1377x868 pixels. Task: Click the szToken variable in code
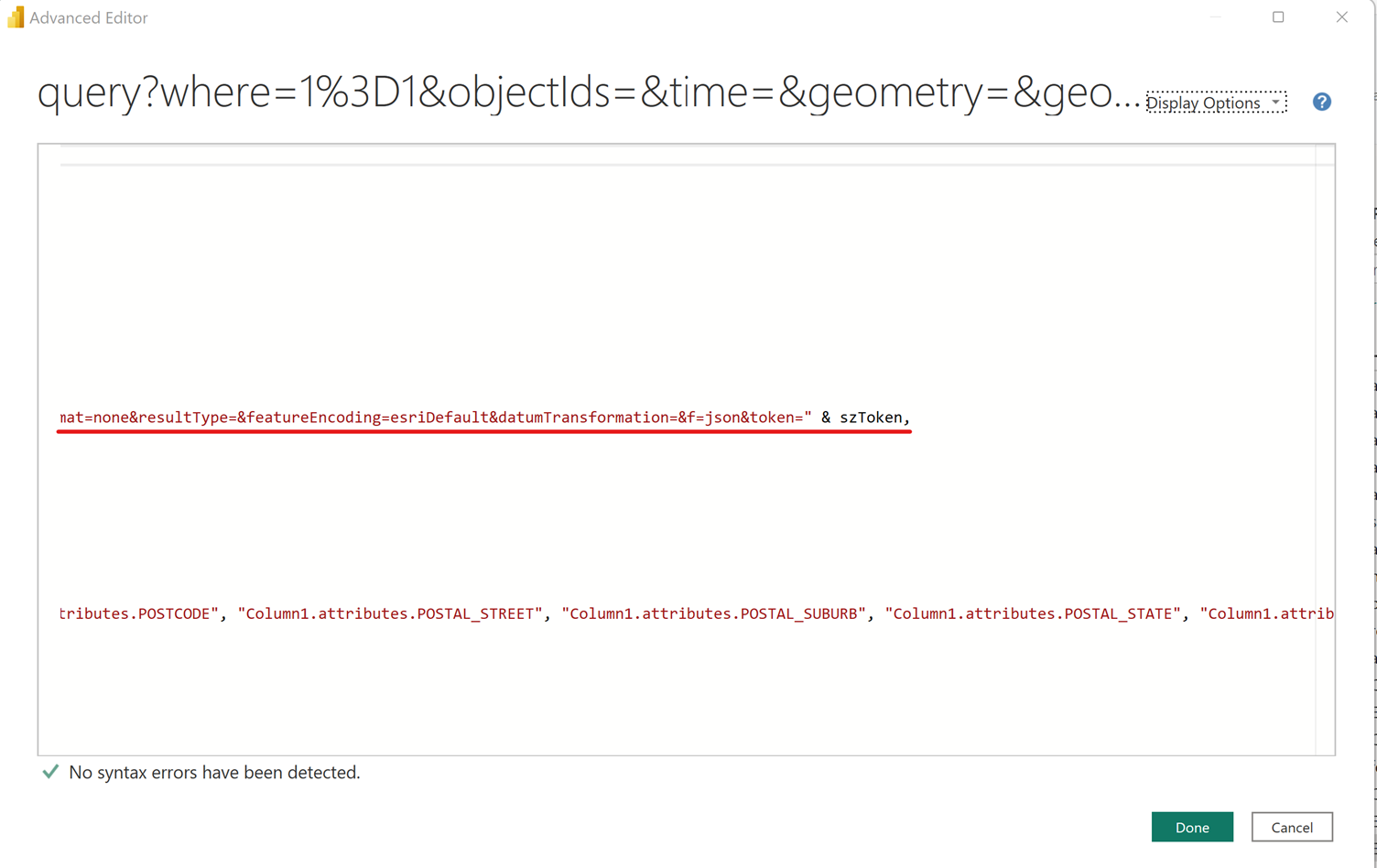871,418
